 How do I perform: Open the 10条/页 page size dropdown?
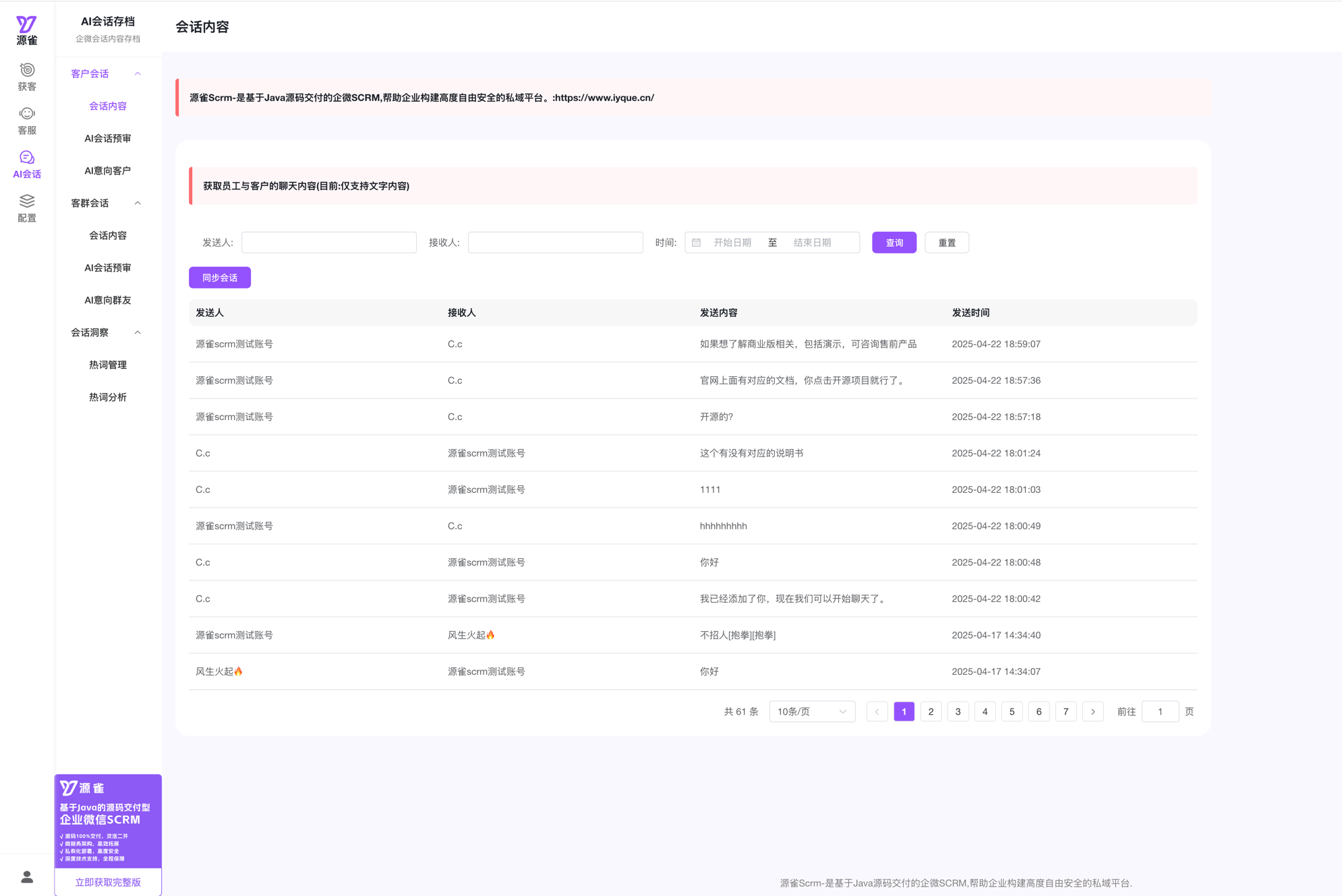[812, 712]
